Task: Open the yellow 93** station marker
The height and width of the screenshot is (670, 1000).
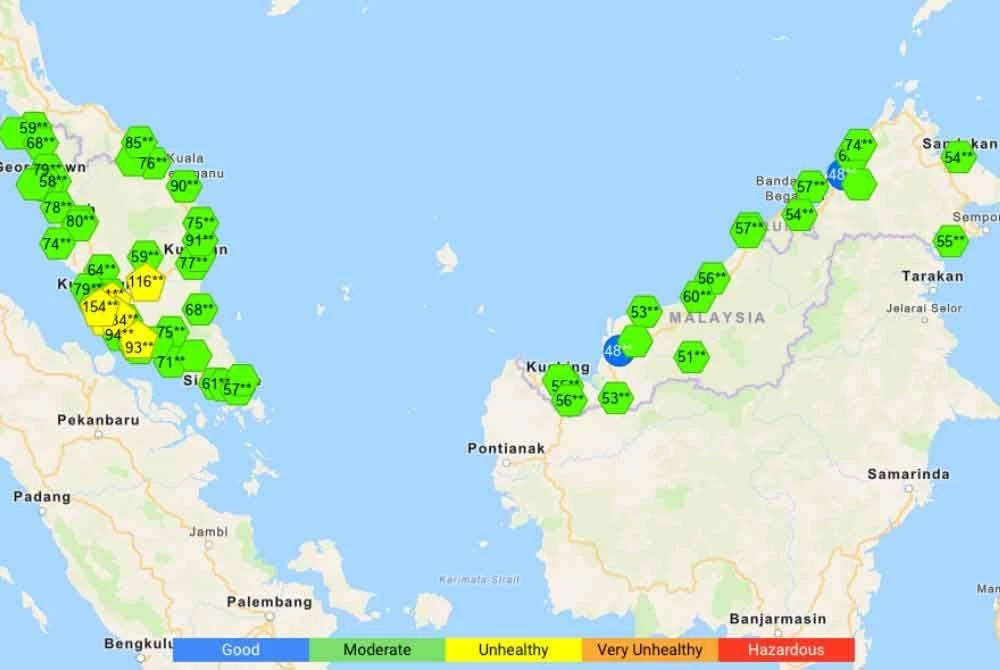Action: tap(138, 347)
